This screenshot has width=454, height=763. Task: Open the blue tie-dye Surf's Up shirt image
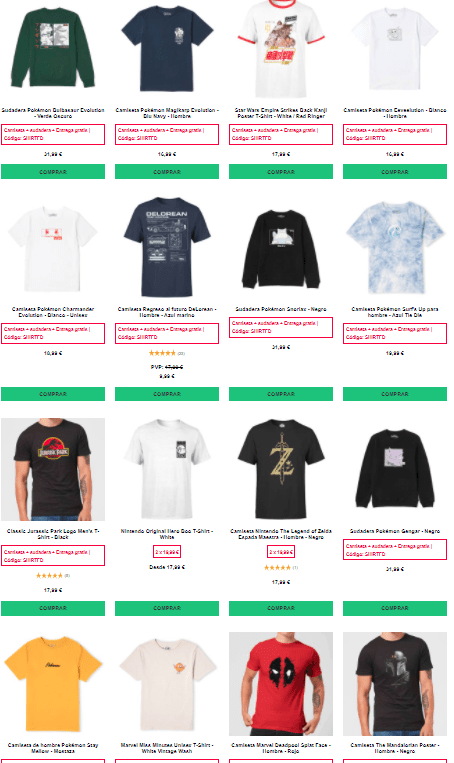[395, 247]
